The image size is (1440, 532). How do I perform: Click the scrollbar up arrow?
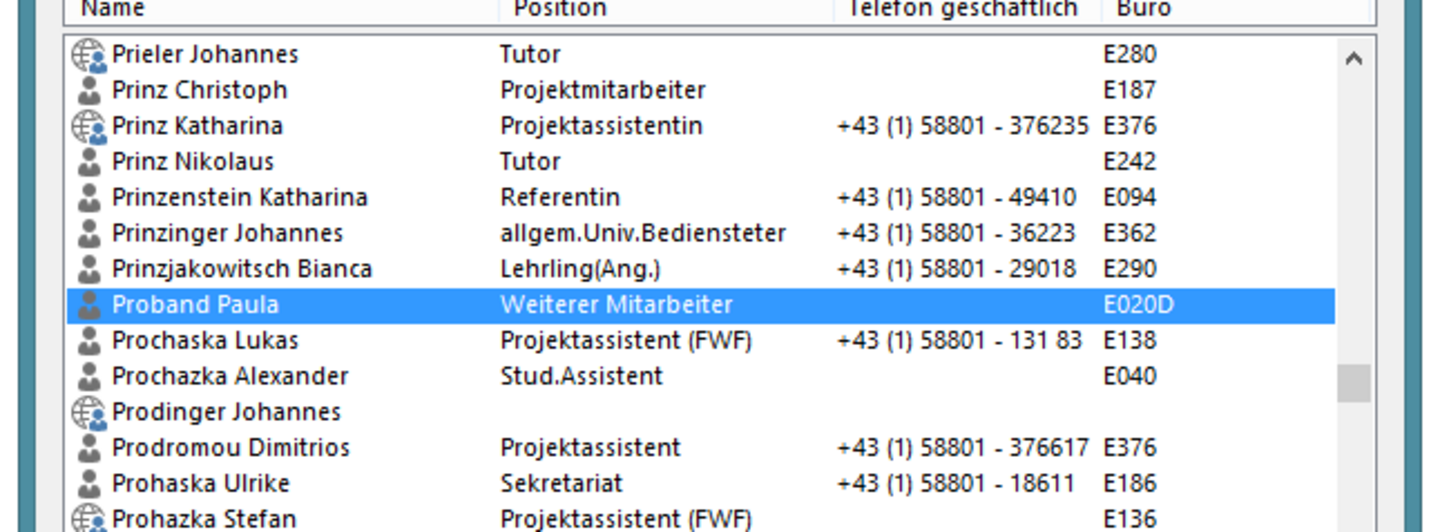[1354, 58]
